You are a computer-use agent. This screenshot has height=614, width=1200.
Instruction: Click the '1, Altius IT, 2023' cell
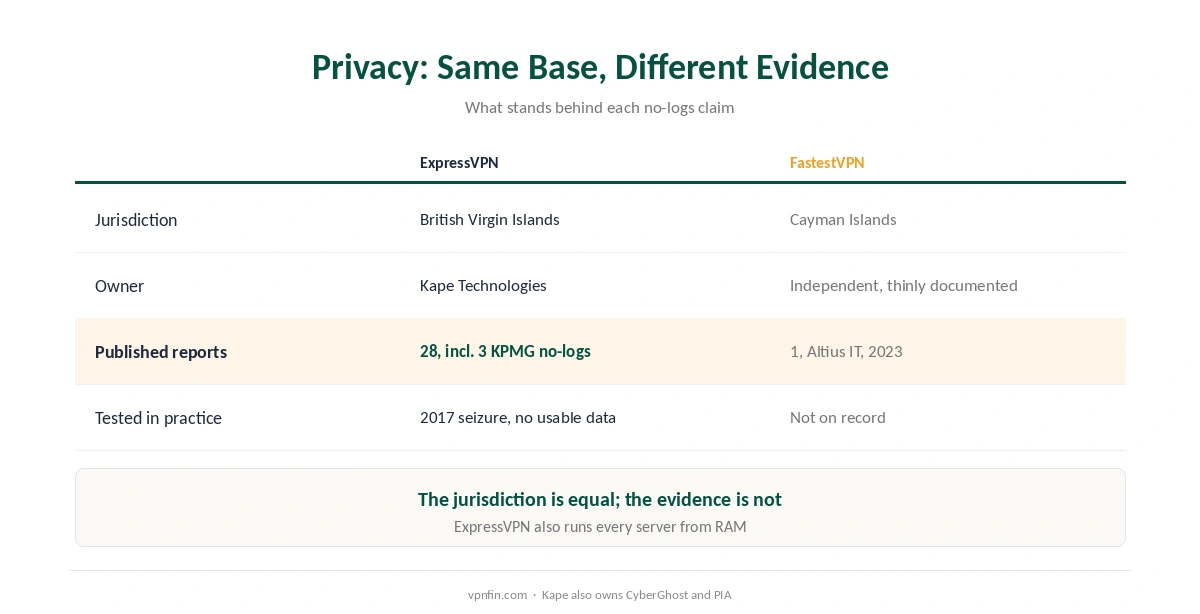(846, 352)
